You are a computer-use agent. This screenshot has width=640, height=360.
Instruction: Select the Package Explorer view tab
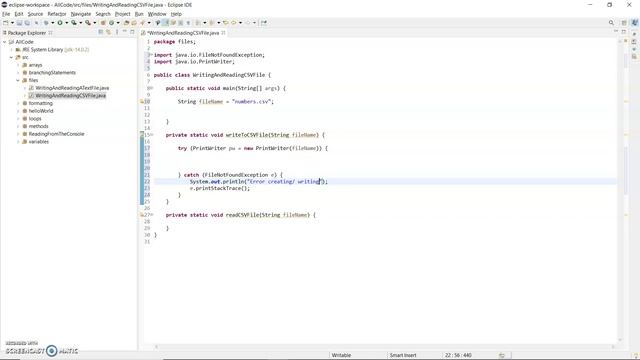[27, 33]
